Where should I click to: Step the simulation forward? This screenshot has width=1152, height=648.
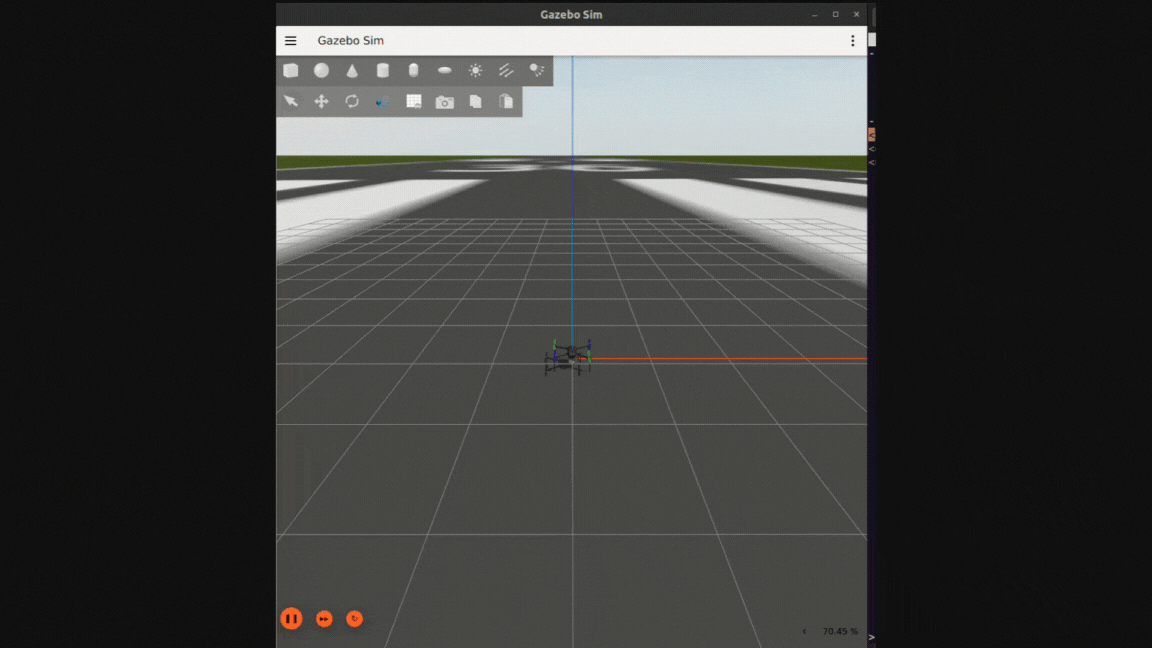tap(324, 619)
